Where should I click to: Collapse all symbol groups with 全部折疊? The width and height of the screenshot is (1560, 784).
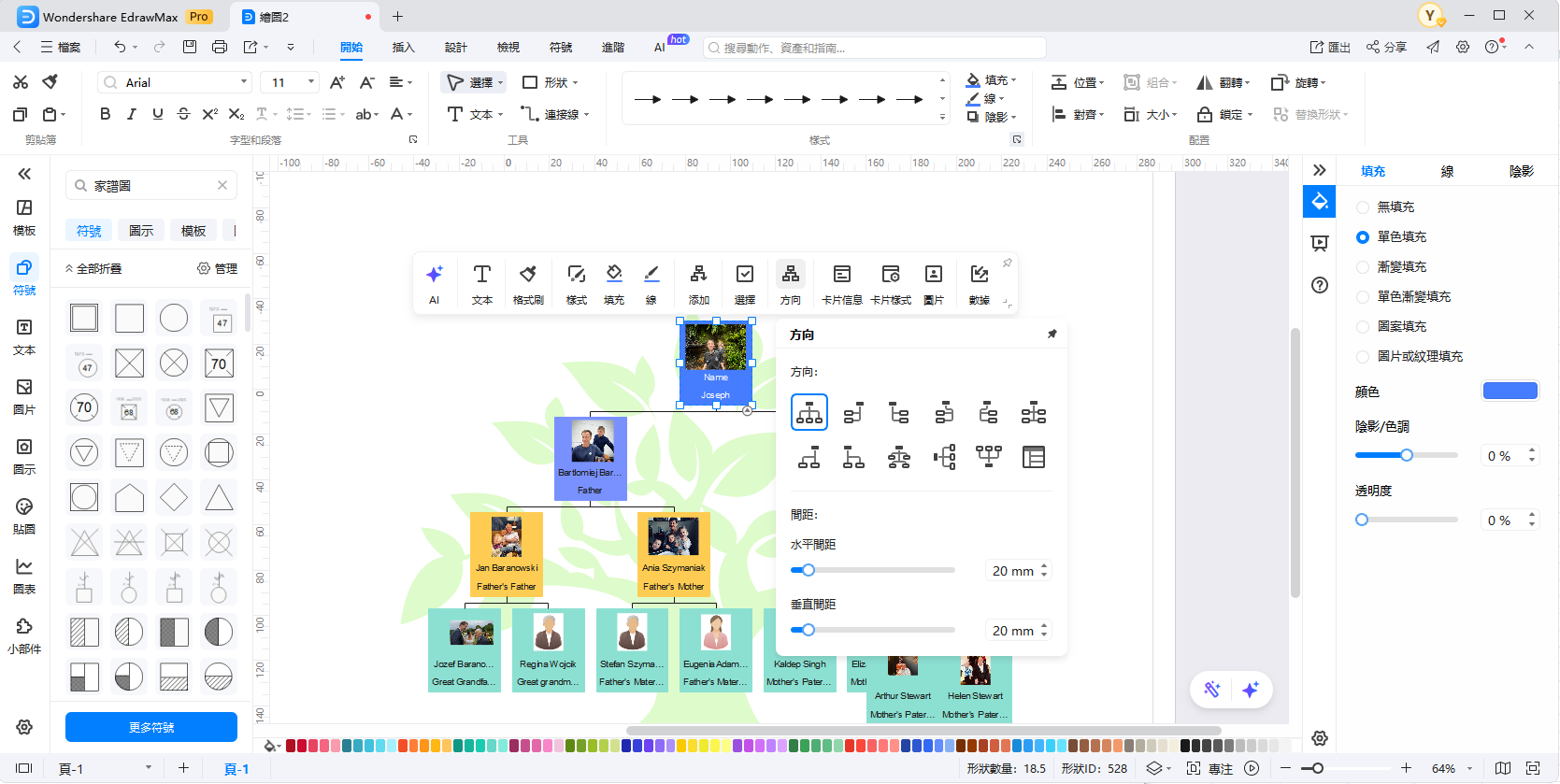(x=93, y=269)
